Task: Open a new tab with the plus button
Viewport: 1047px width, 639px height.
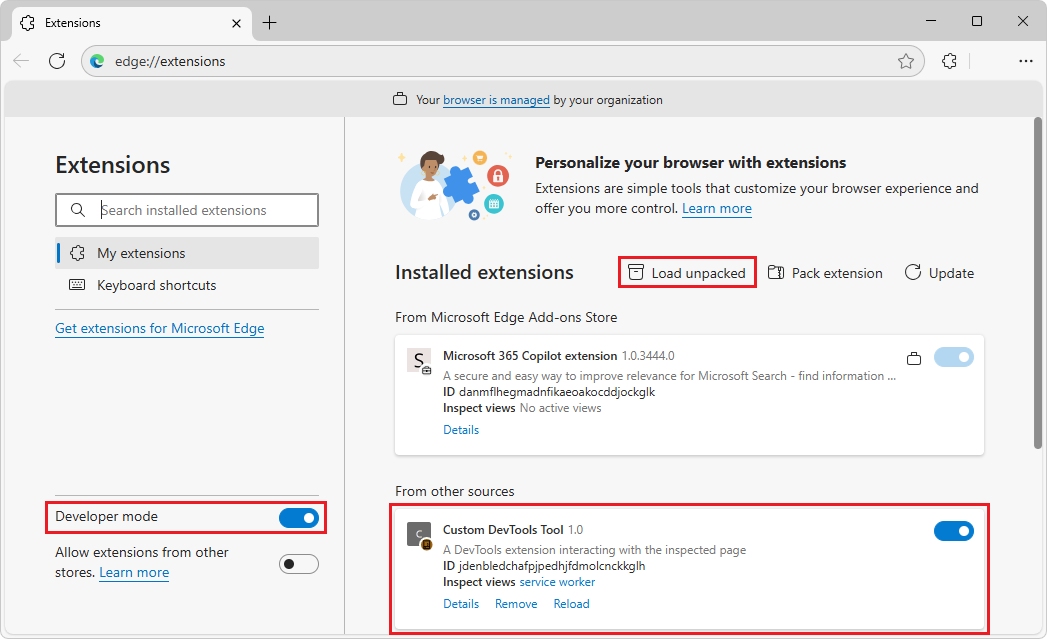Action: tap(269, 23)
